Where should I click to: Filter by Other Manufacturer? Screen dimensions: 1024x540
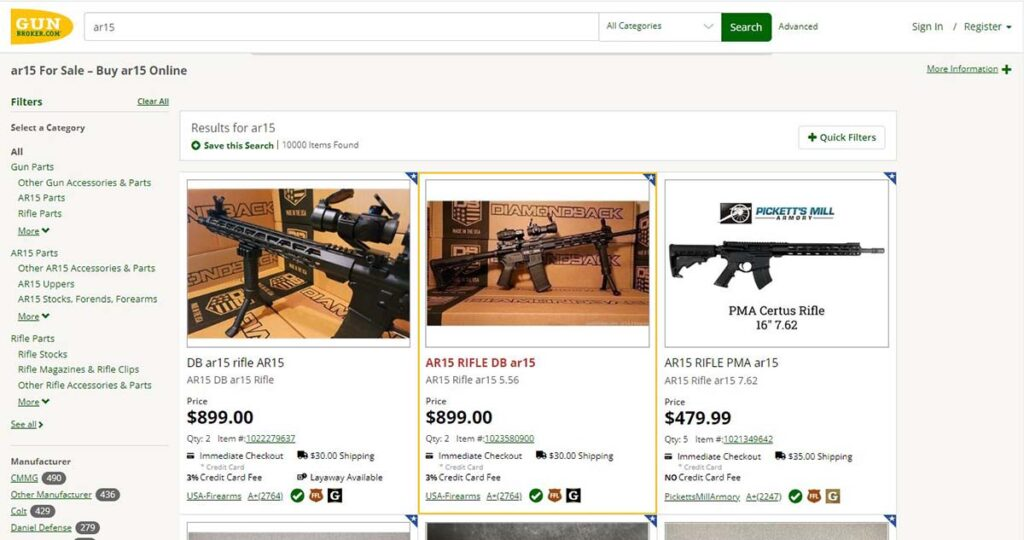(x=51, y=494)
